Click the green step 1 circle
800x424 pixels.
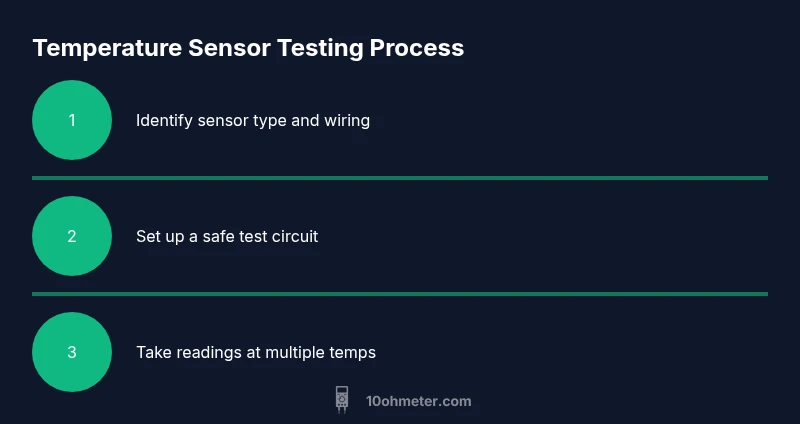pos(72,121)
